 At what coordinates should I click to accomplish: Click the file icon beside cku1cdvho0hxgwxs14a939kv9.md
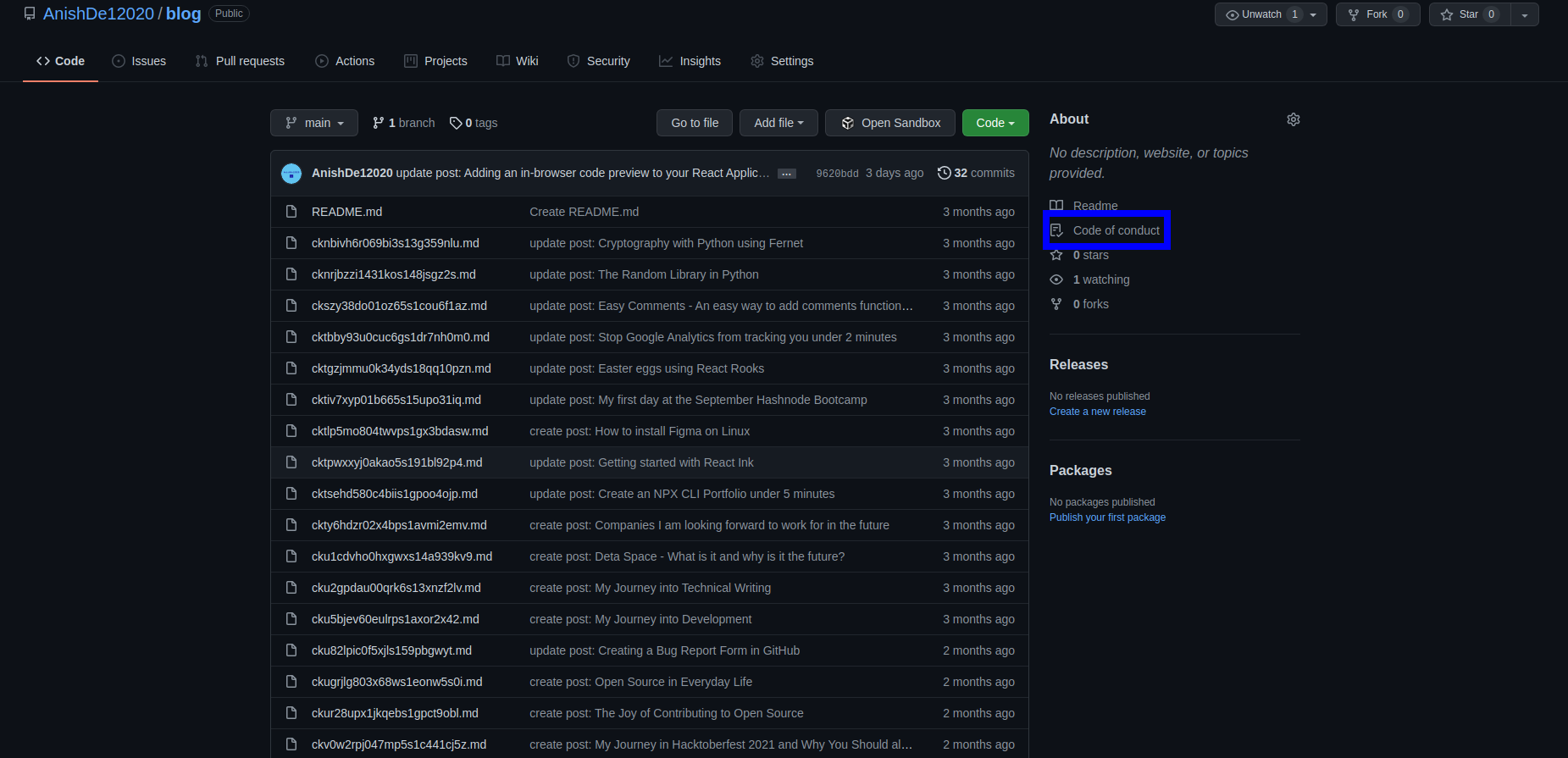291,556
